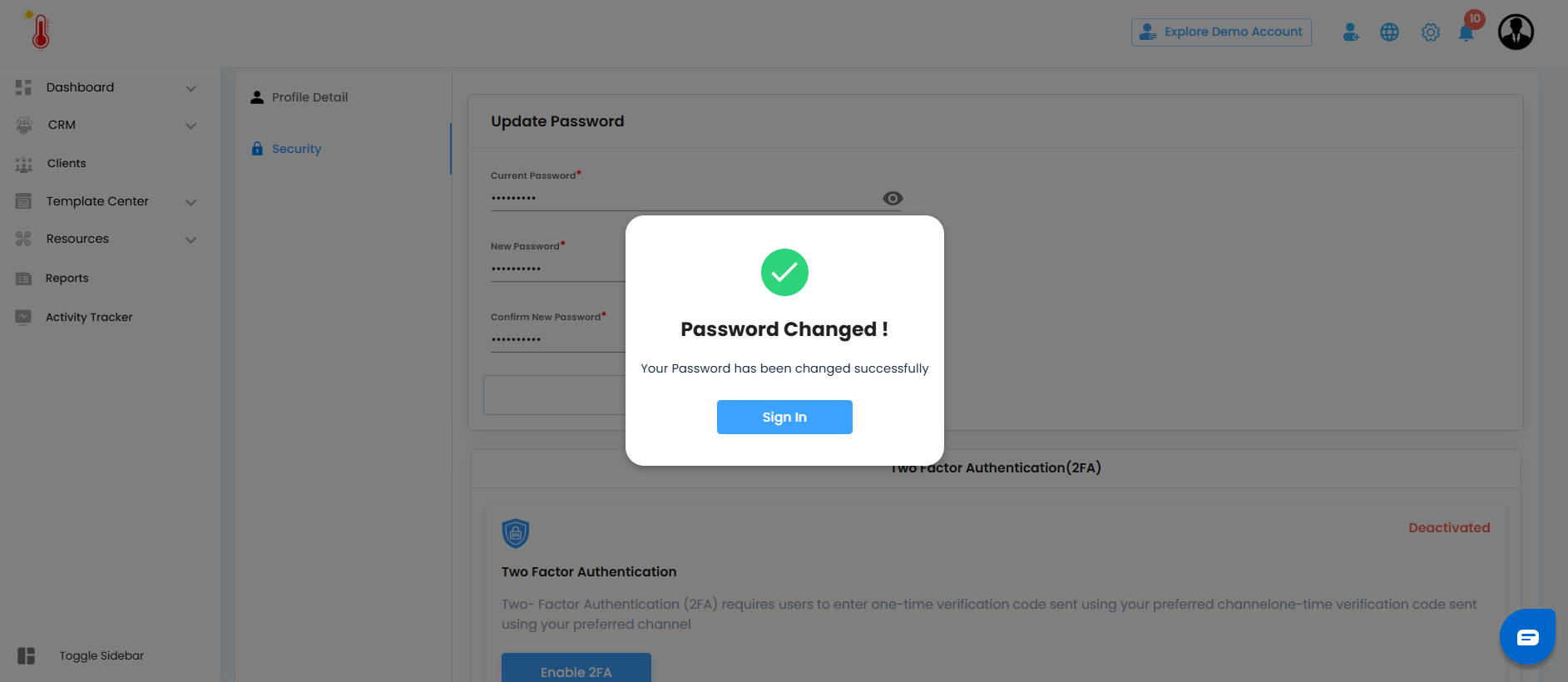Click the Sign In button
Viewport: 1568px width, 682px height.
coord(784,417)
